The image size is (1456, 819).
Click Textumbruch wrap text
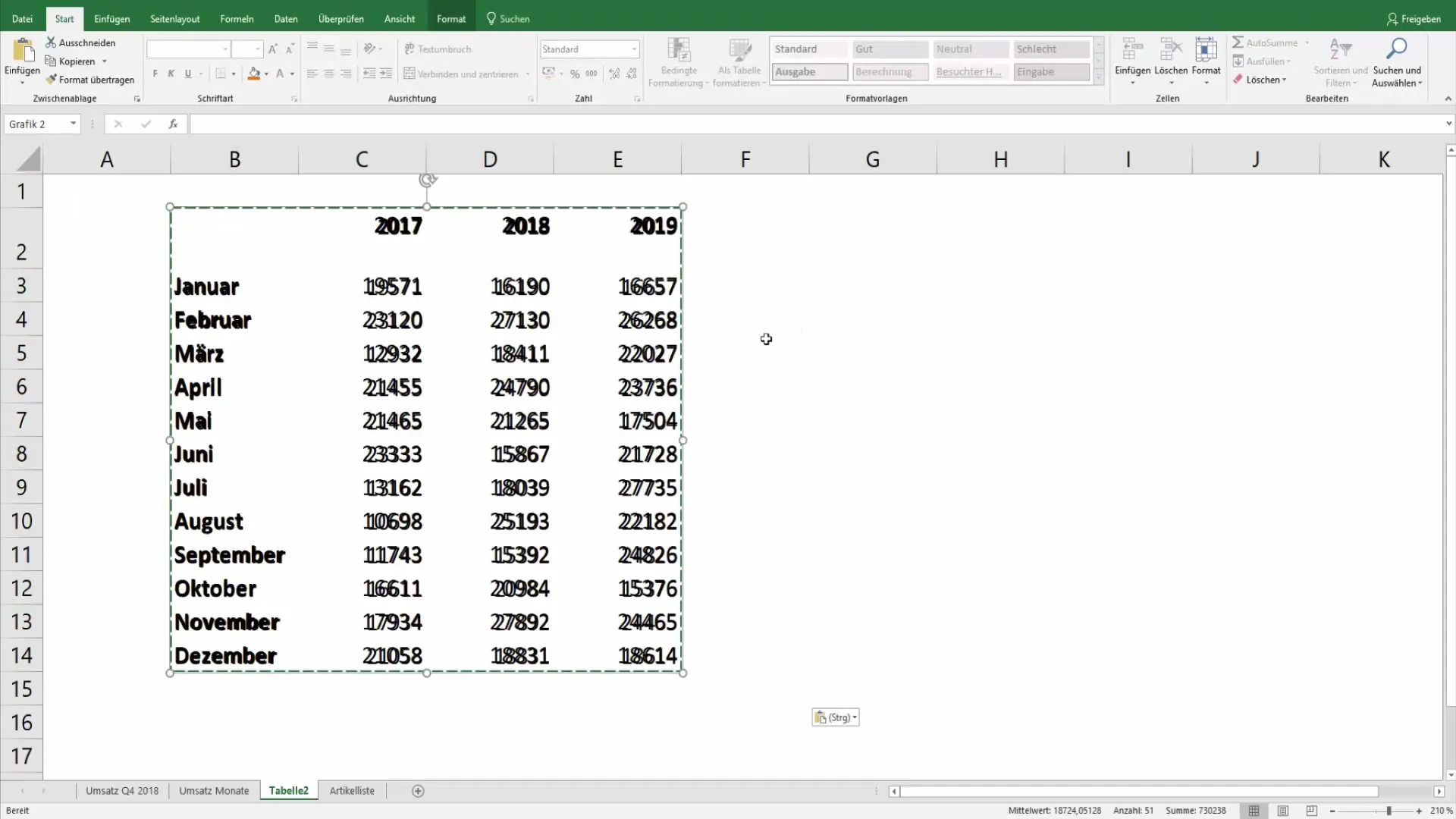tap(438, 49)
